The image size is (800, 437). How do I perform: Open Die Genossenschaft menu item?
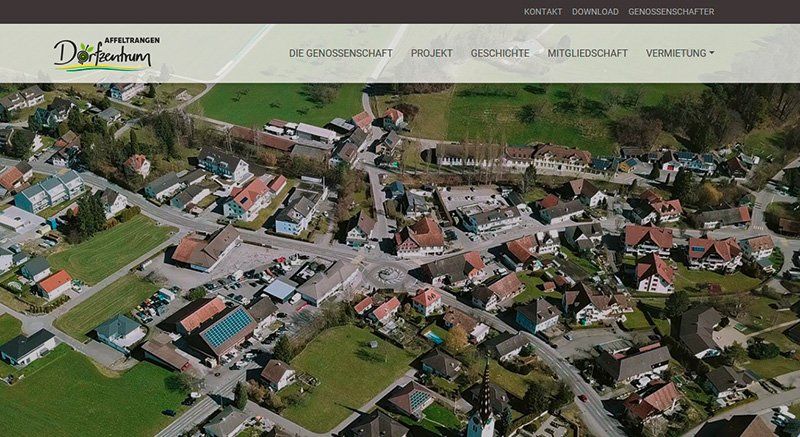[341, 53]
